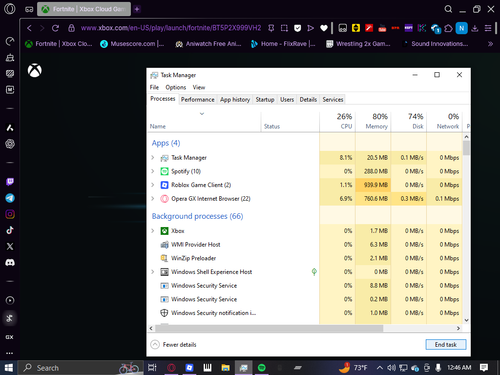The height and width of the screenshot is (375, 500).
Task: Go back in browser history
Action: coord(29,28)
